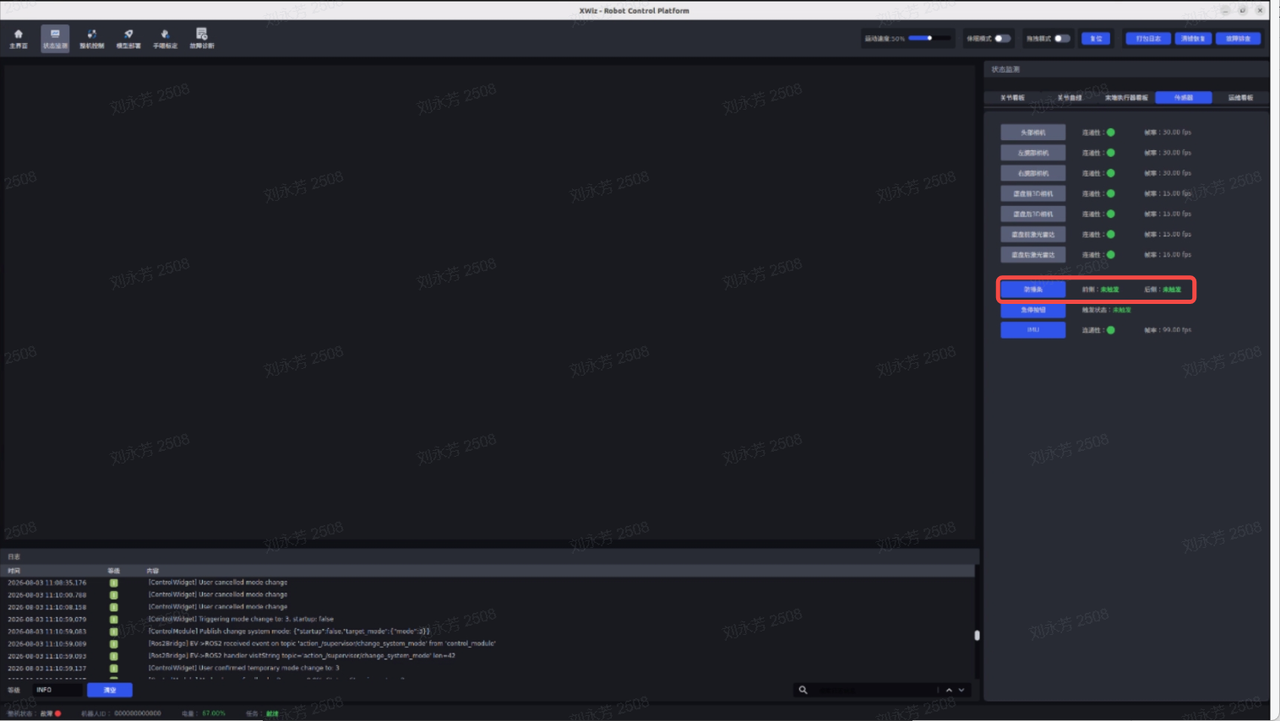This screenshot has width=1280, height=721.
Task: Click the chassis rear 3D camera button
Action: click(1033, 214)
